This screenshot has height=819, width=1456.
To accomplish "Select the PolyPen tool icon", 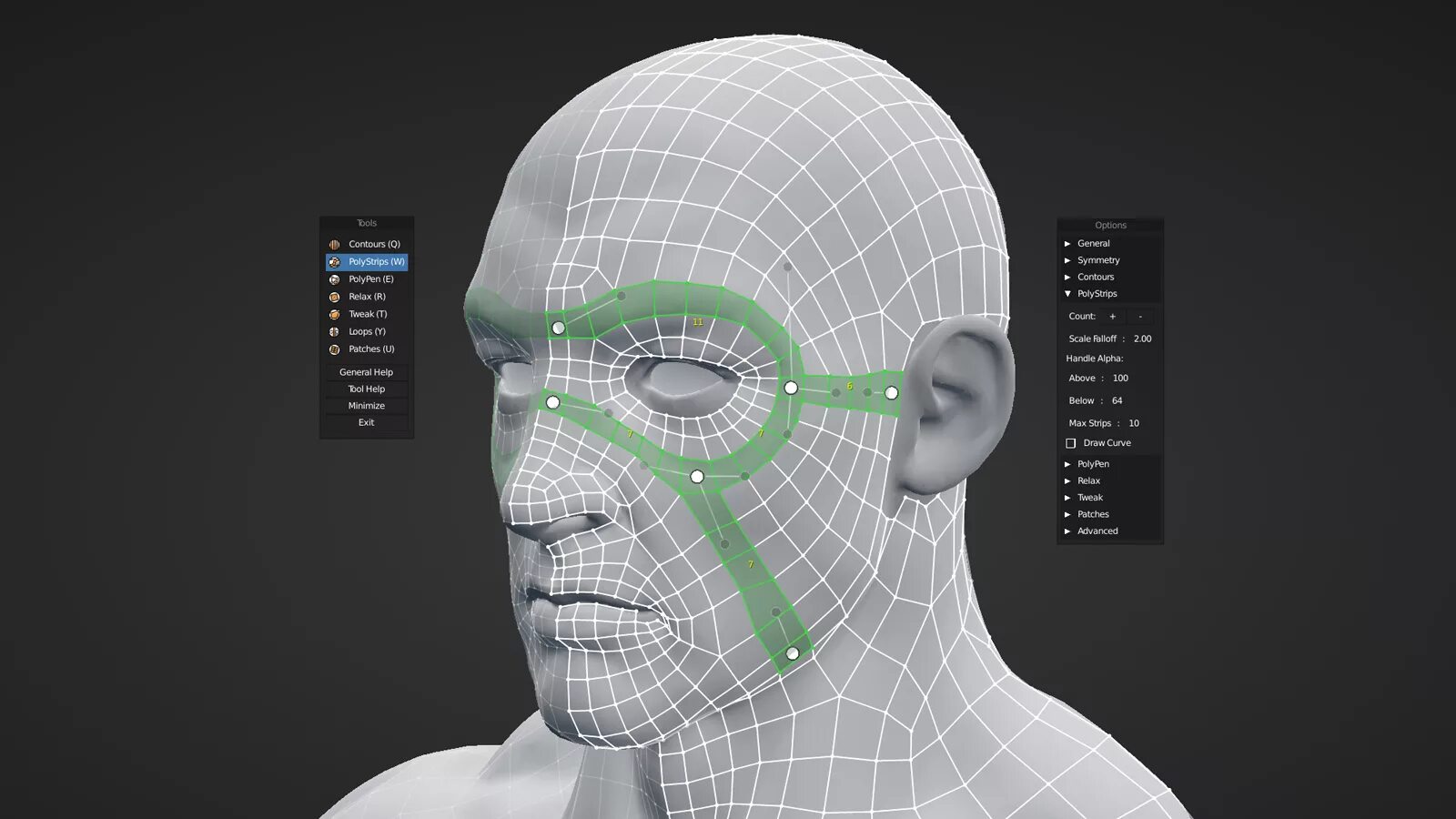I will 334,279.
